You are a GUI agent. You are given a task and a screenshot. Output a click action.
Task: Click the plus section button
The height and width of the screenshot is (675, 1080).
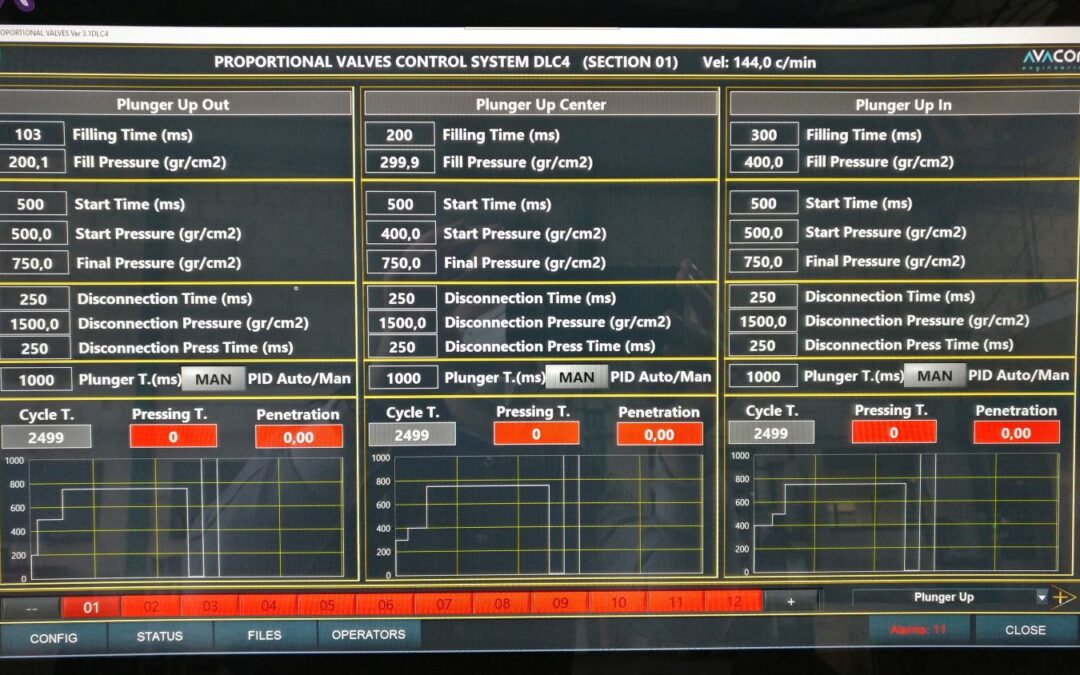pos(791,601)
